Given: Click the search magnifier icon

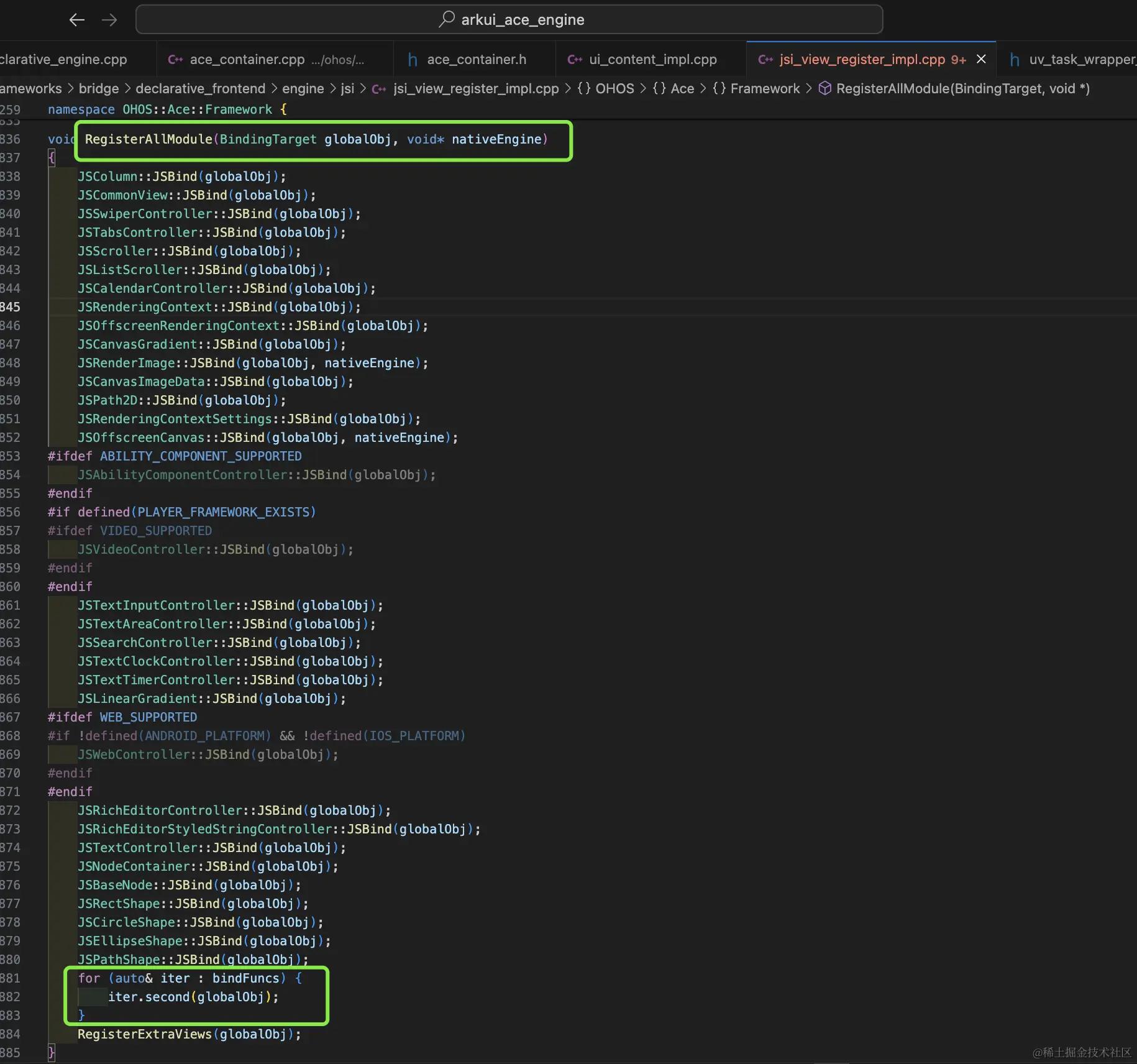Looking at the screenshot, I should click(x=446, y=19).
